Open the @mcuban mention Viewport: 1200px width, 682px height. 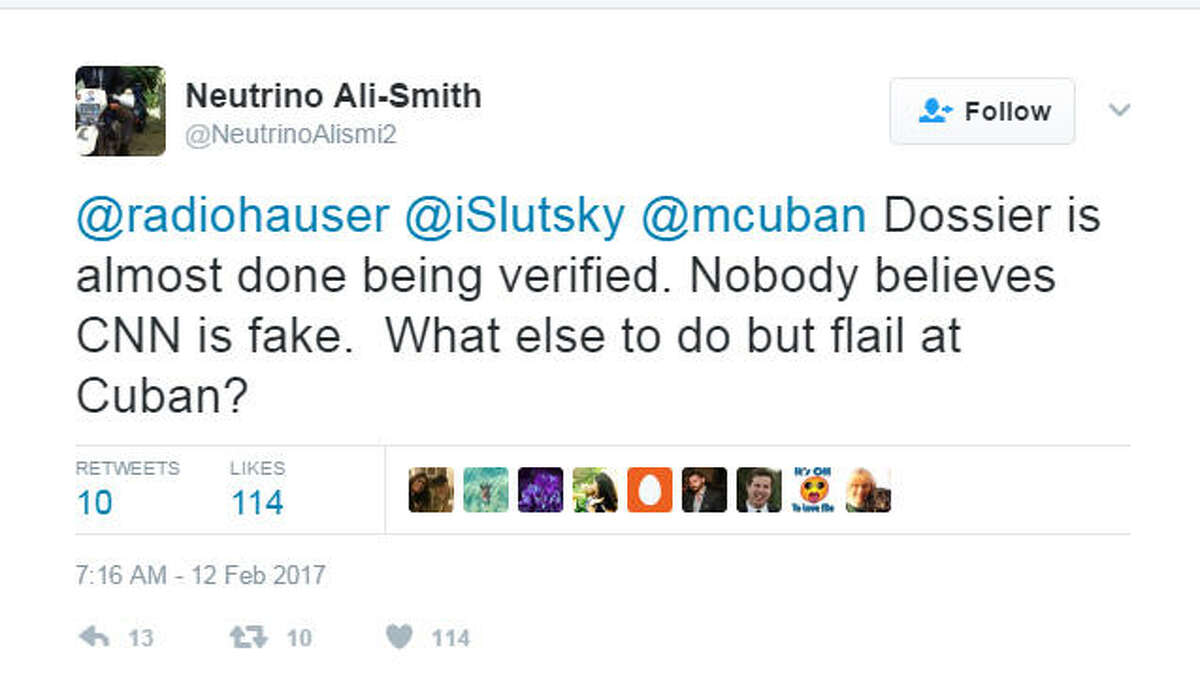point(753,217)
